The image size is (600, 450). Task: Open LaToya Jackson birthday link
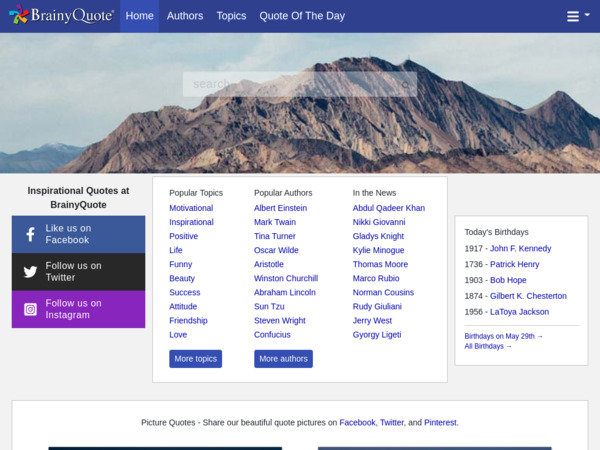(x=519, y=312)
